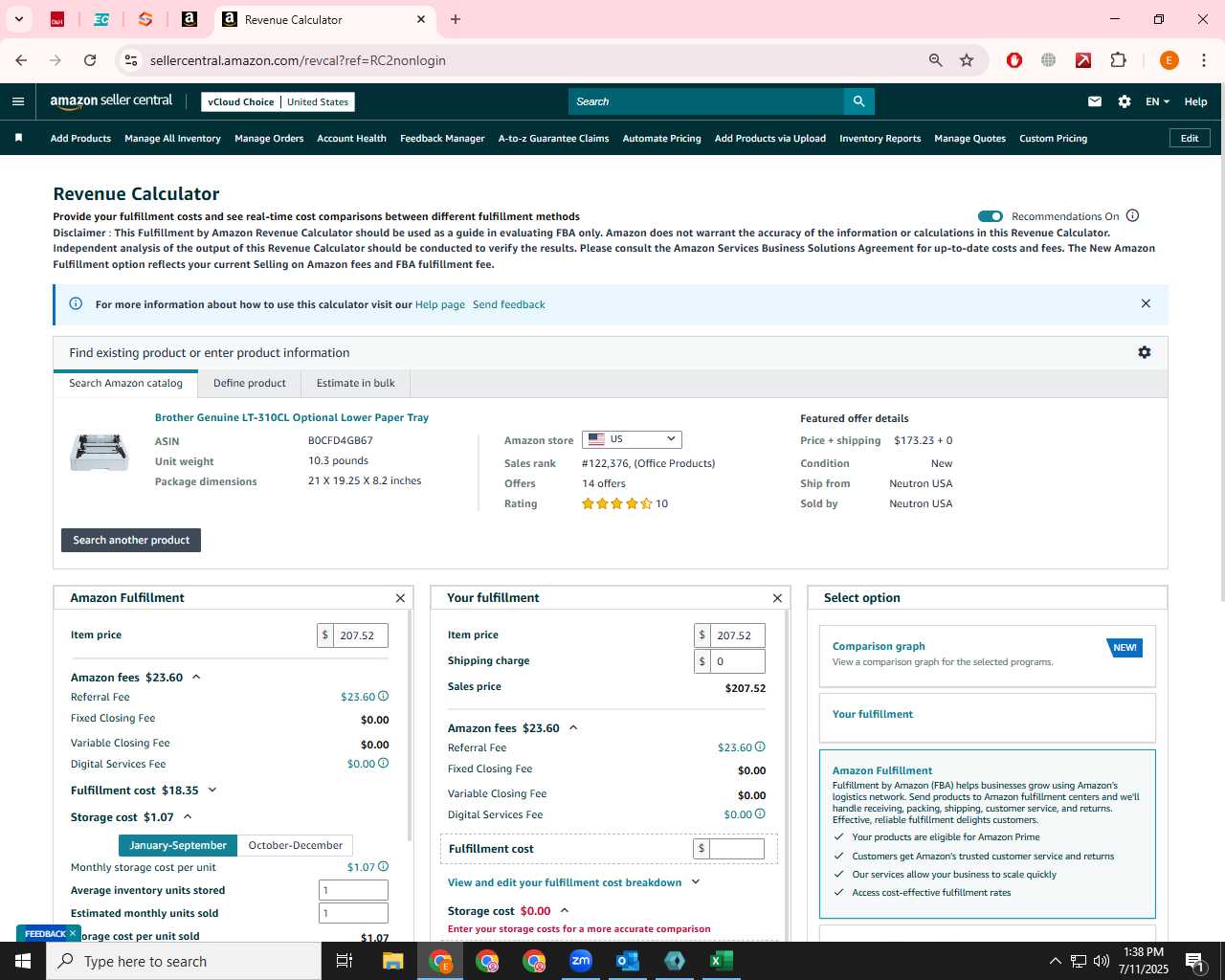Click Digital Services Fee info icon in Amazon Fulfillment
This screenshot has width=1225, height=980.
point(384,764)
